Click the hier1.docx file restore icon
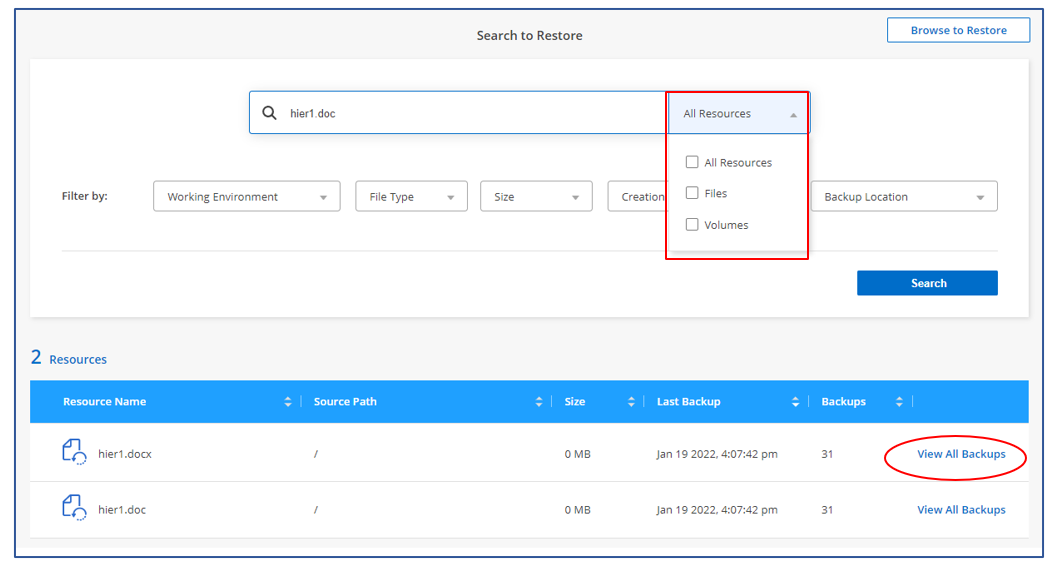 pos(74,452)
